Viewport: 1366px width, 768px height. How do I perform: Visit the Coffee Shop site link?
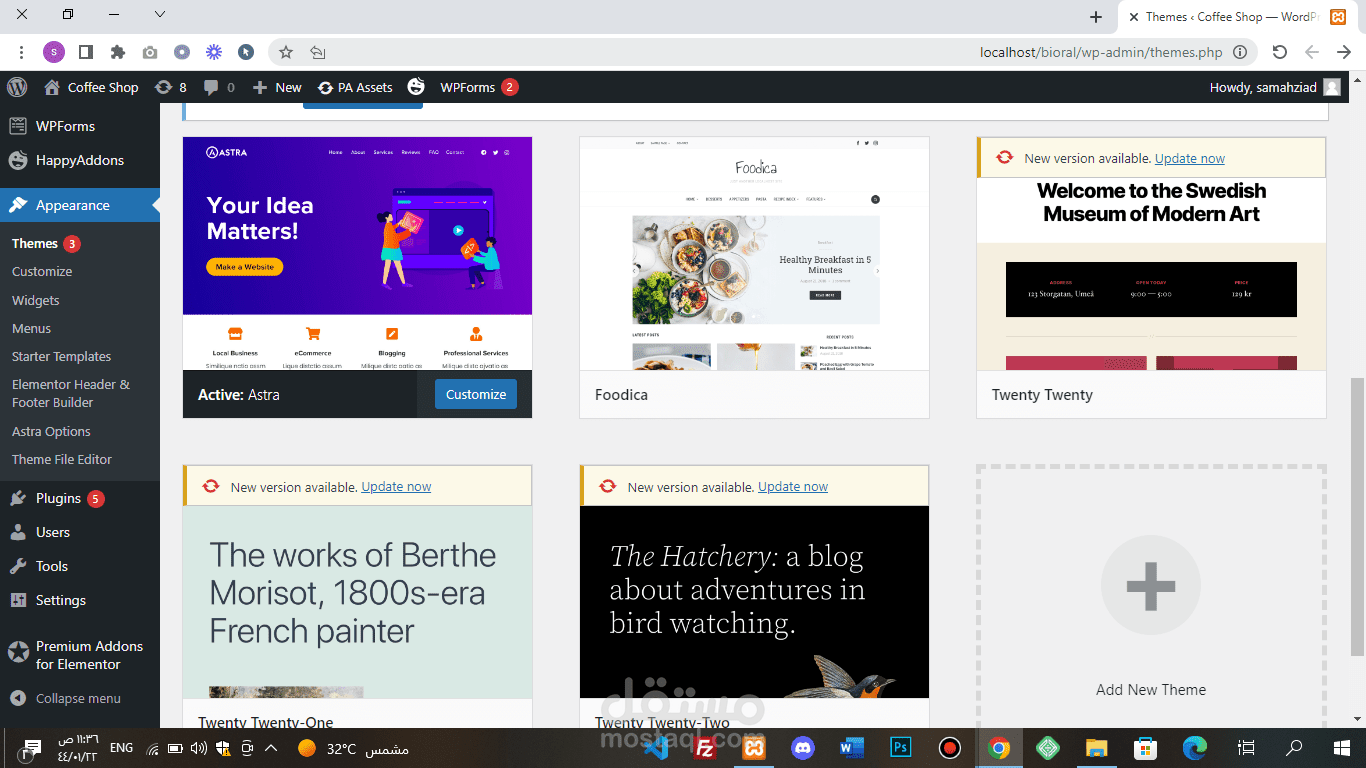pyautogui.click(x=91, y=87)
